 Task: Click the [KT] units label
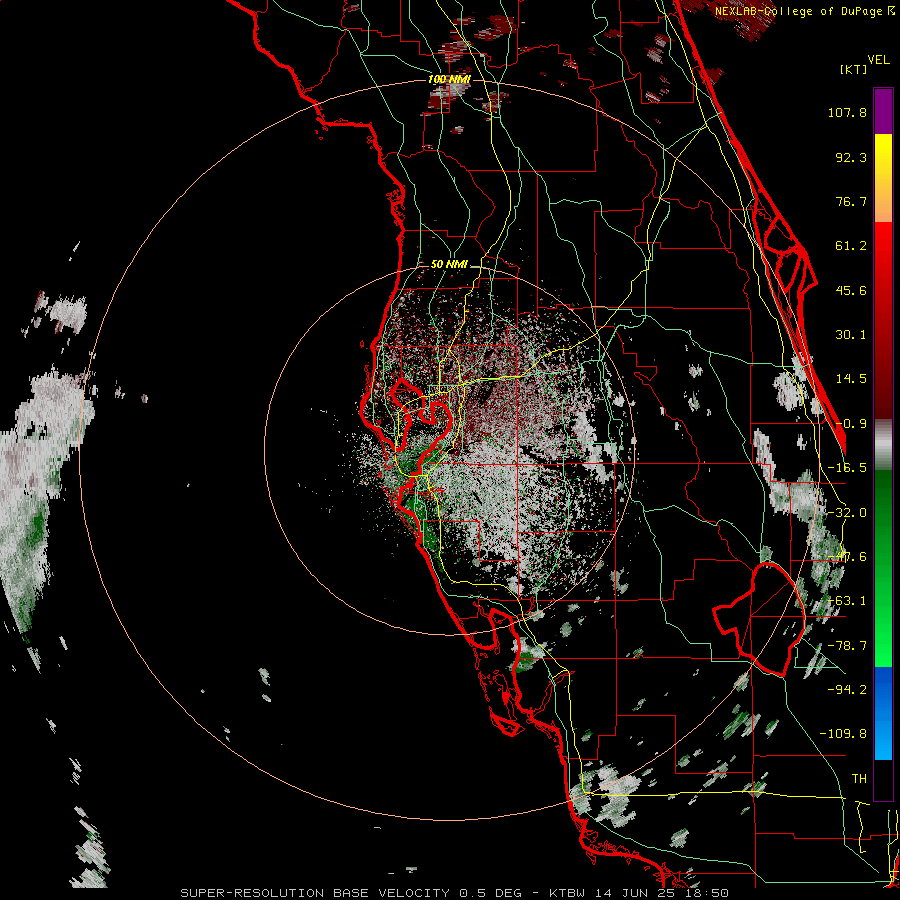pos(854,69)
